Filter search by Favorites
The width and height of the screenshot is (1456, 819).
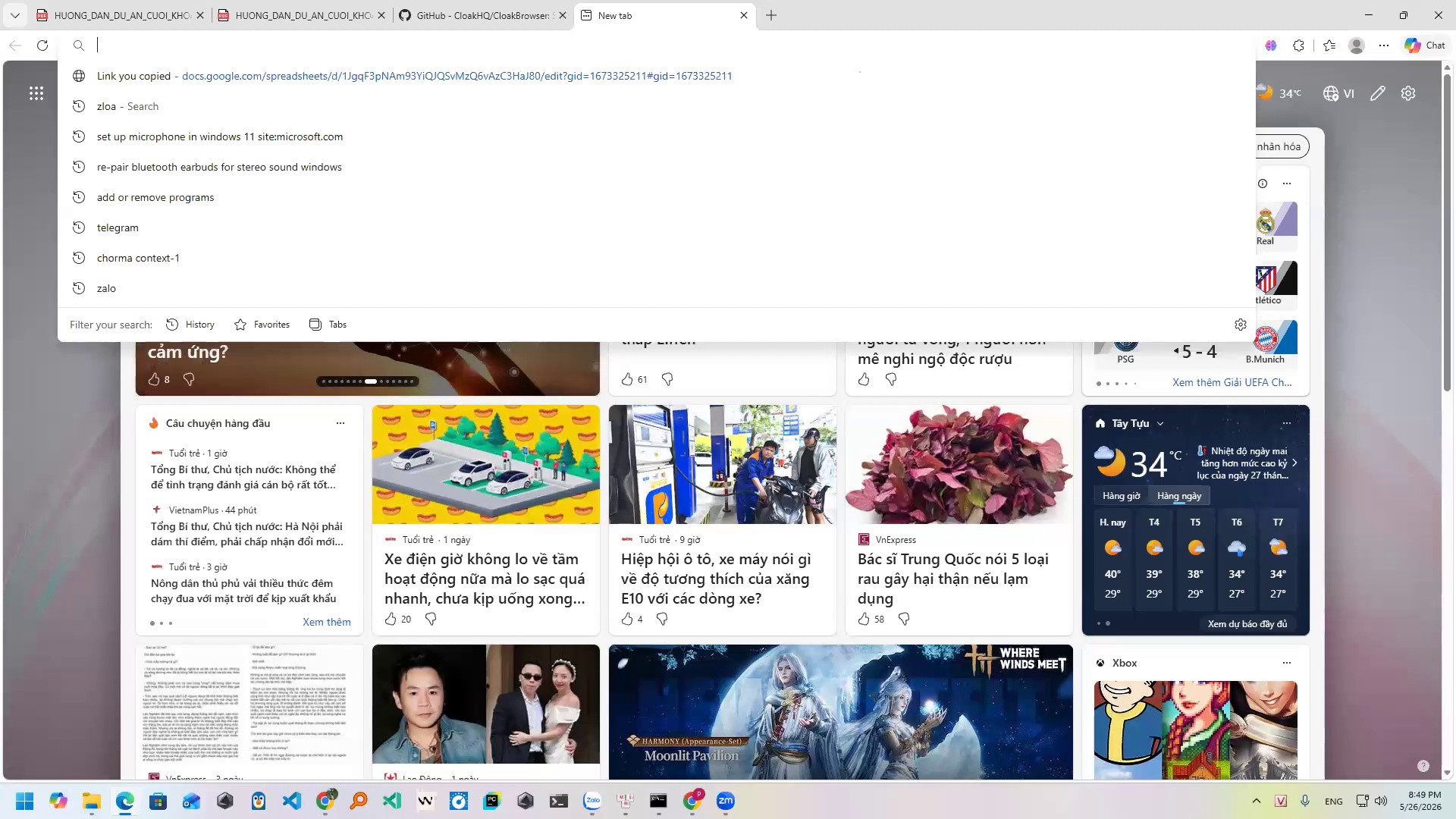pos(262,325)
